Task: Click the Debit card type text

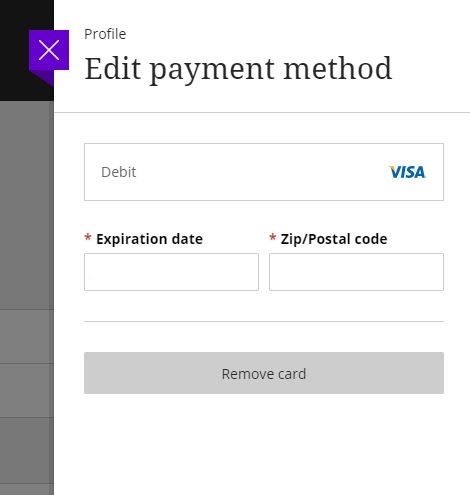Action: pyautogui.click(x=118, y=172)
